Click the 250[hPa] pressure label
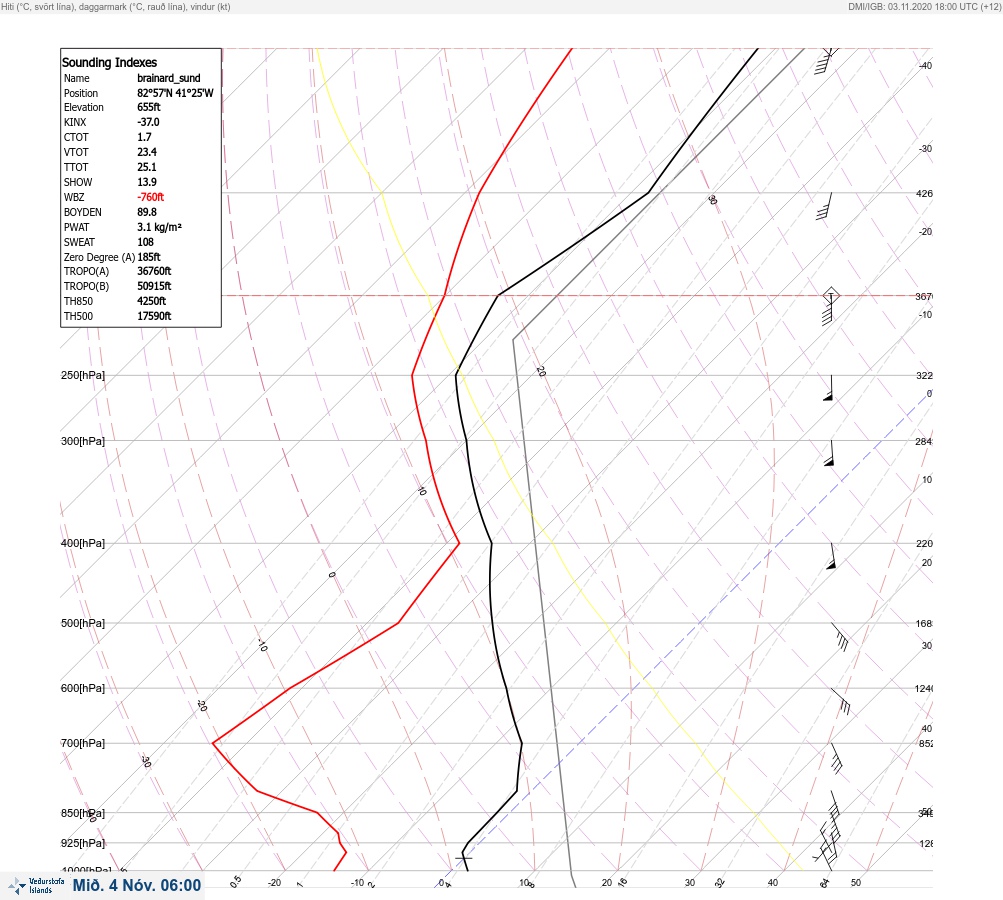 point(83,375)
